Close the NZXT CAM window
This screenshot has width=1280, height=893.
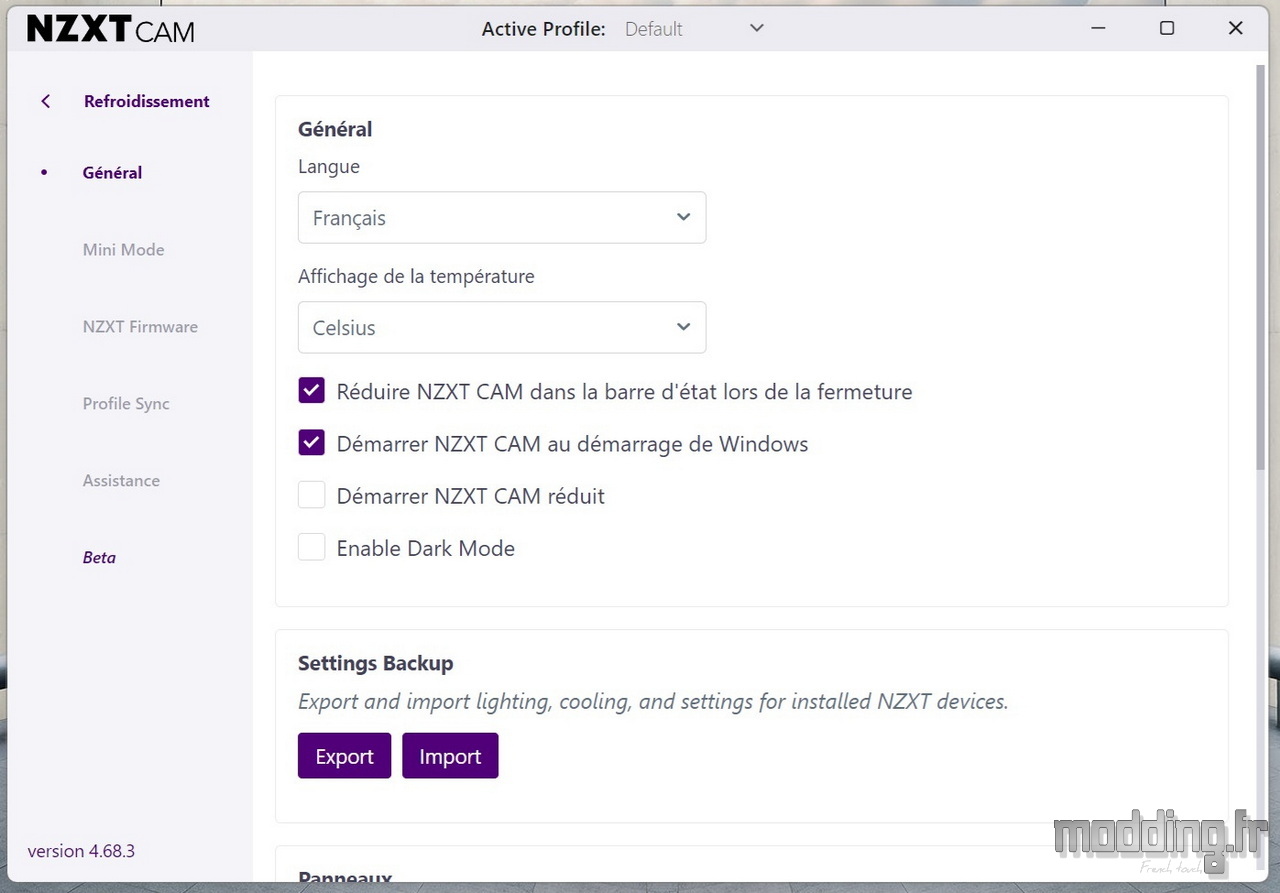(x=1235, y=28)
